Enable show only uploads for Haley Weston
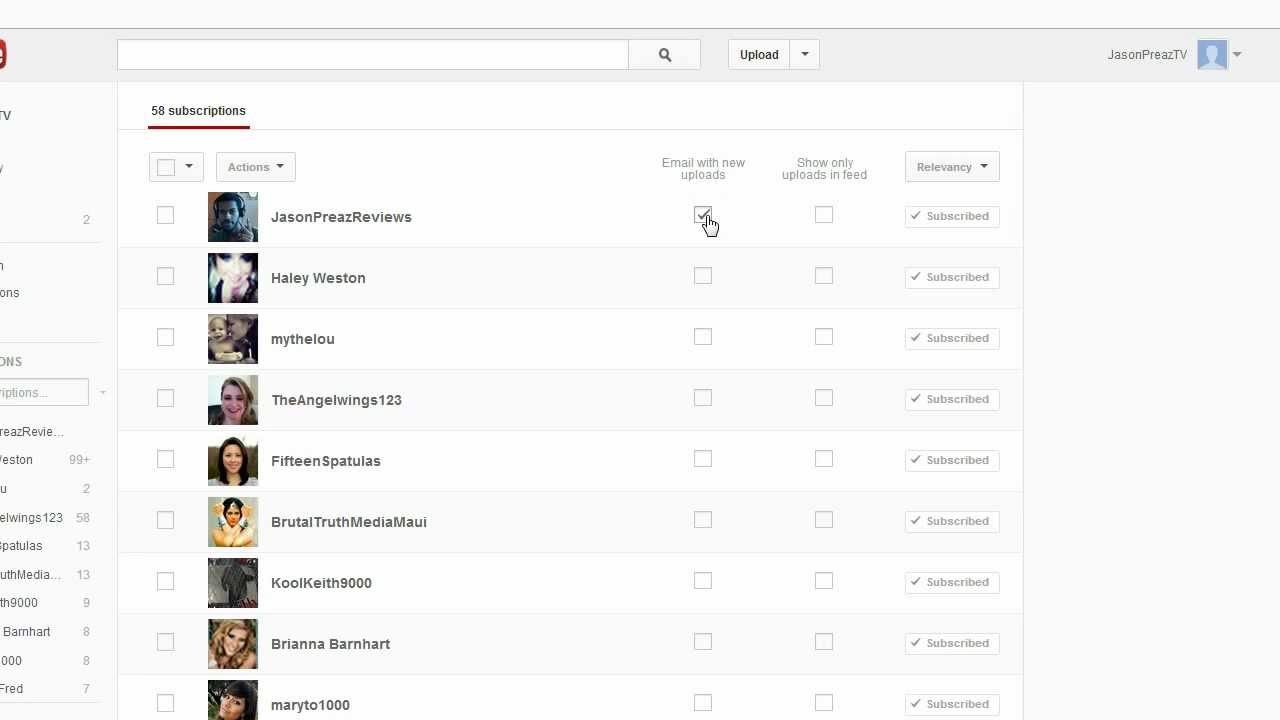1280x720 pixels. click(x=824, y=276)
